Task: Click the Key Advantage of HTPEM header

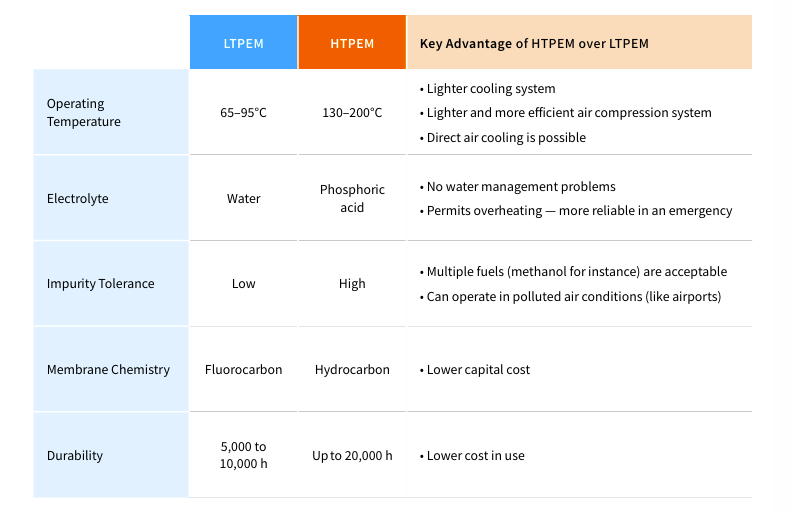Action: [534, 43]
